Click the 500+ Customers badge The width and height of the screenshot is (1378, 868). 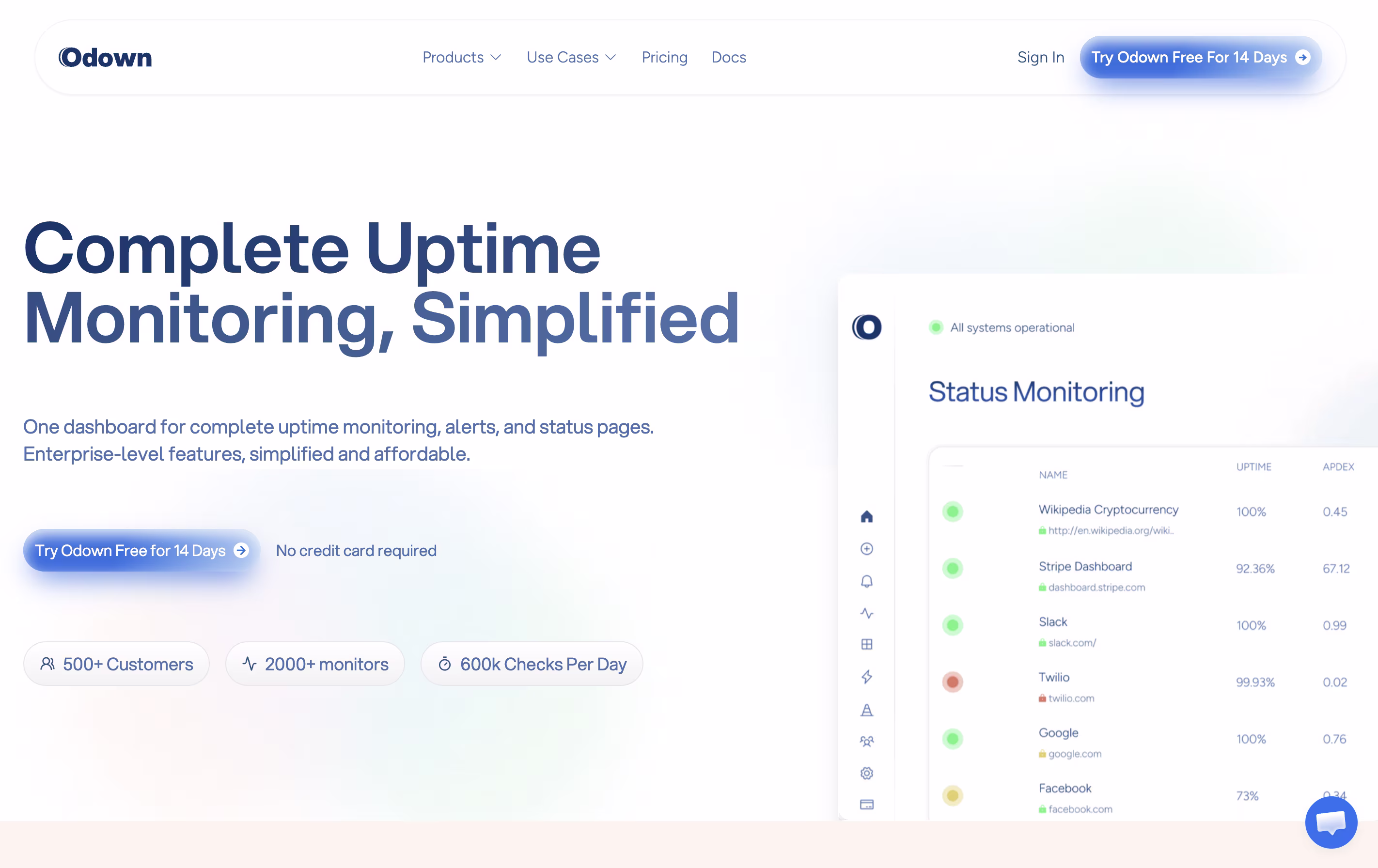(116, 664)
